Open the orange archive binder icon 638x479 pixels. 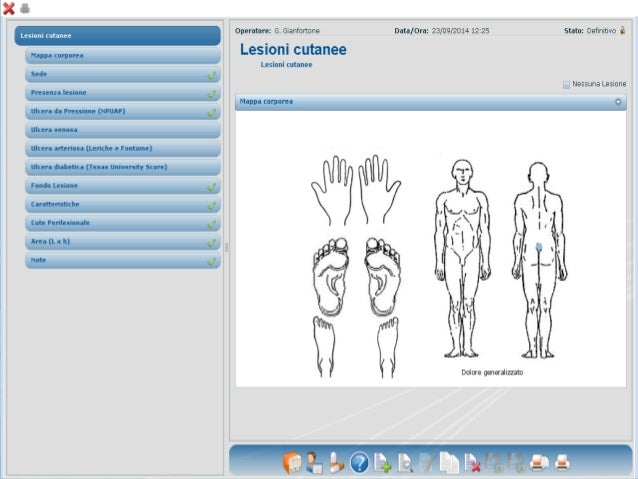[293, 461]
